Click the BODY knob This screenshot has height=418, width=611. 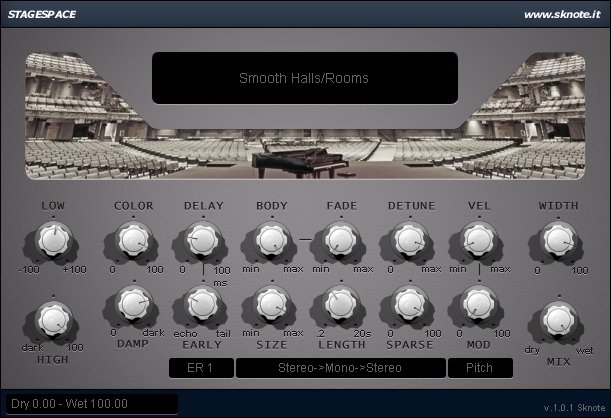[x=272, y=240]
